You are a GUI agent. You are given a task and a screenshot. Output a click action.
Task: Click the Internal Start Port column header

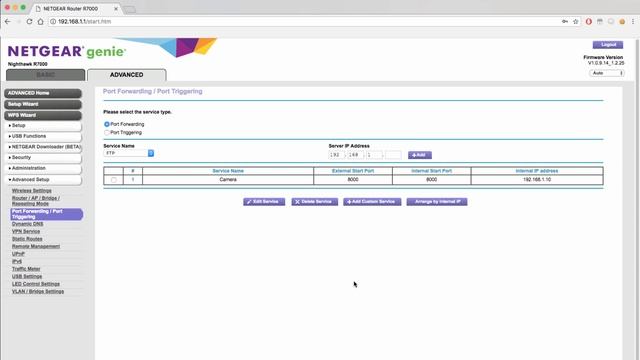(x=431, y=171)
